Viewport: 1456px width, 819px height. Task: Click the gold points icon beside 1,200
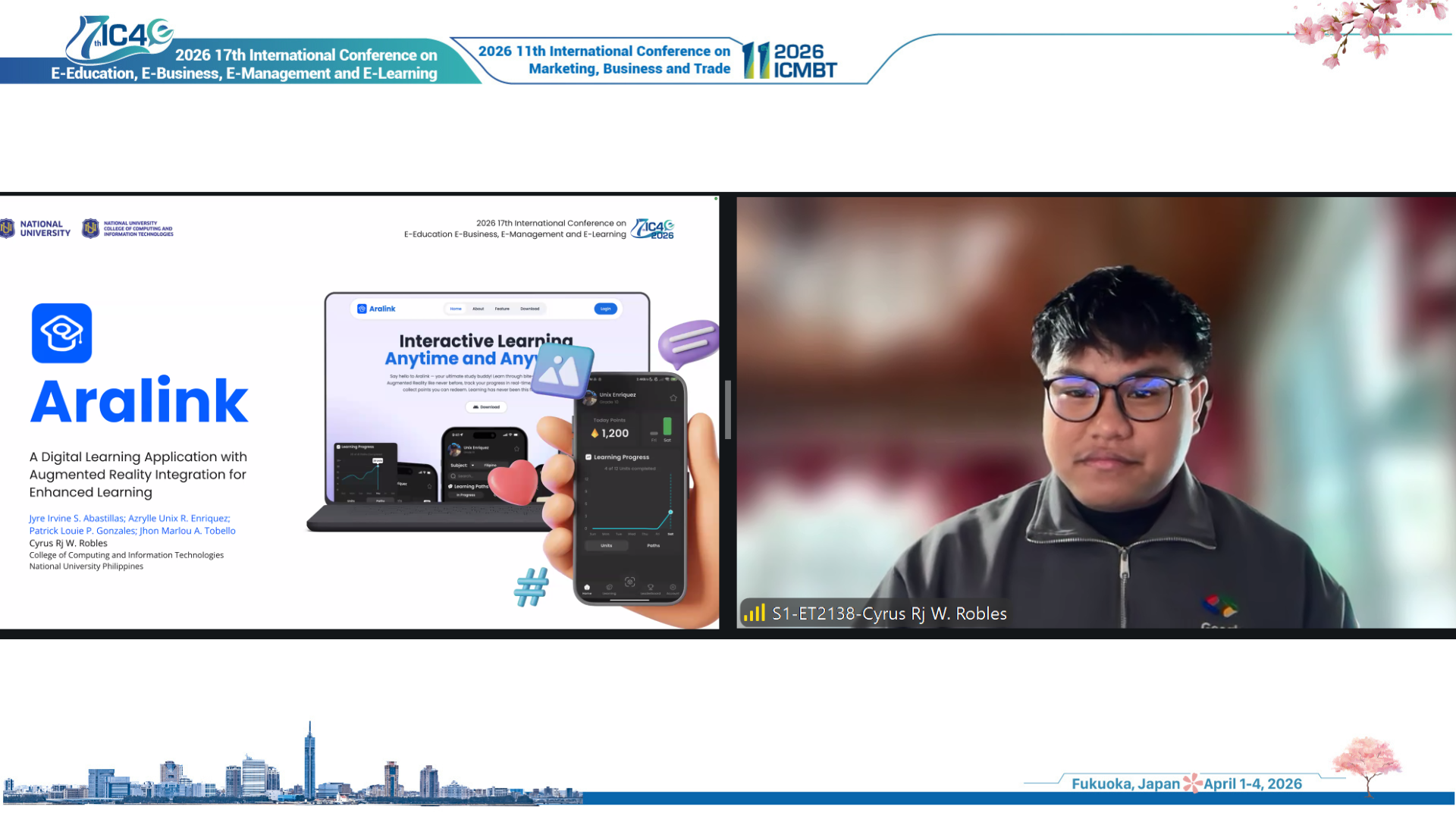tap(595, 433)
